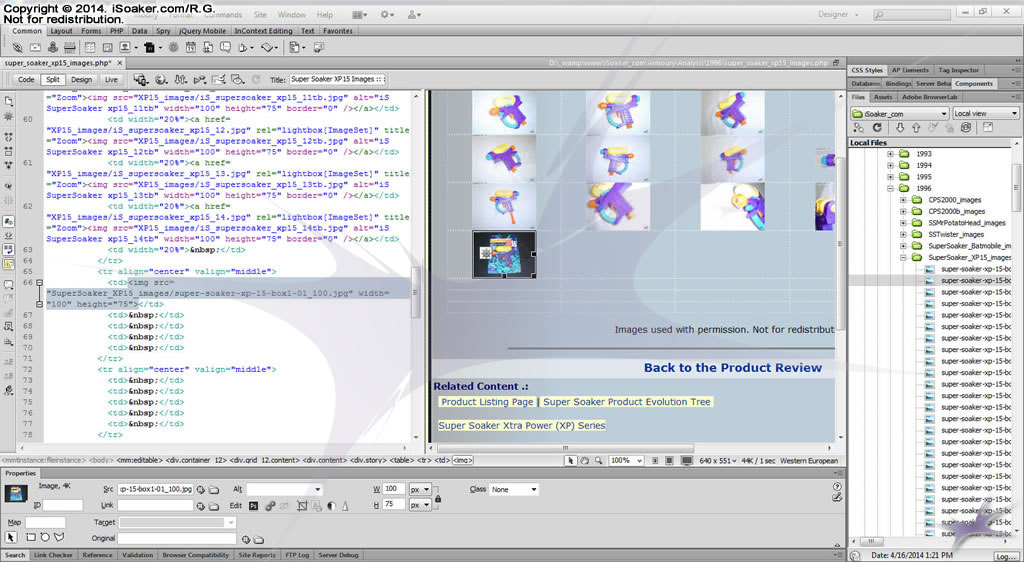Open the Local view dropdown
This screenshot has width=1024, height=562.
tap(985, 114)
